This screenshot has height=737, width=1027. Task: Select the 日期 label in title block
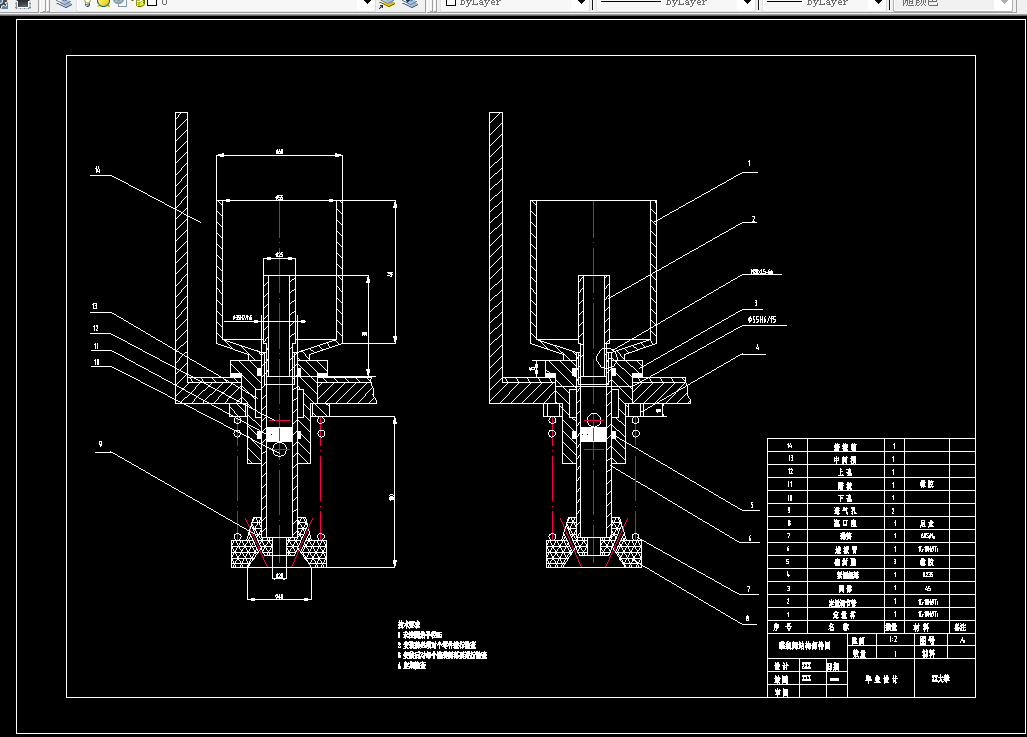tap(833, 666)
